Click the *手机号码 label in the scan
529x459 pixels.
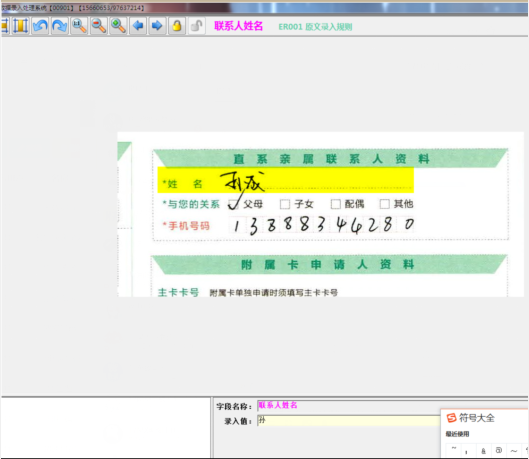(x=186, y=226)
